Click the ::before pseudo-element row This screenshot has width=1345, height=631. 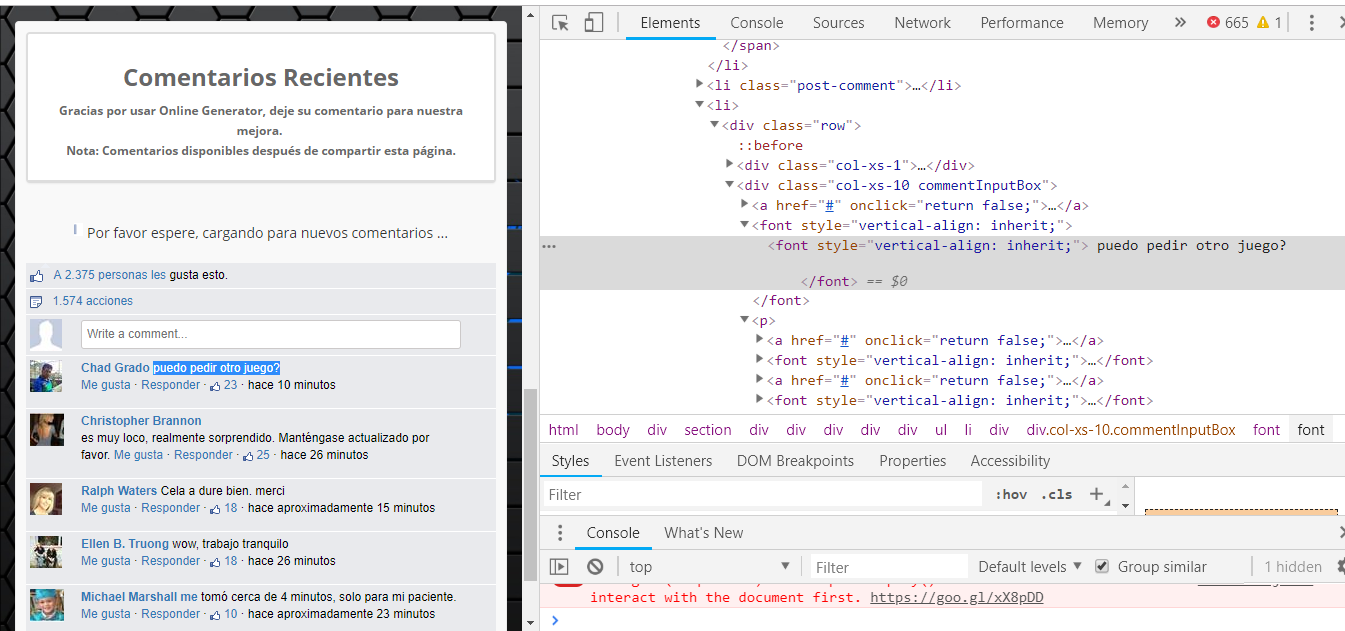click(x=770, y=145)
